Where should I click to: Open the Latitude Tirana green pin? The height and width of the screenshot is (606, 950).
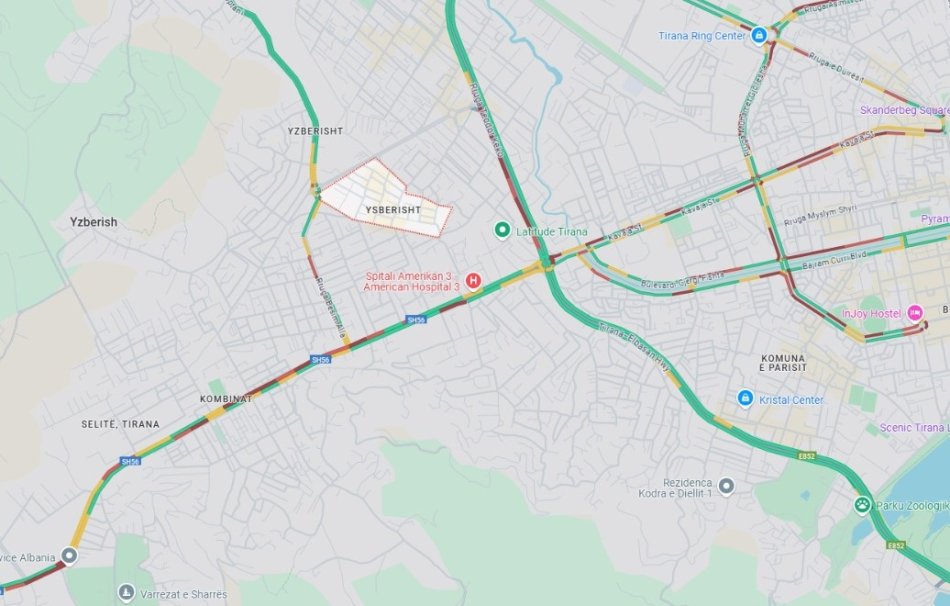[502, 230]
